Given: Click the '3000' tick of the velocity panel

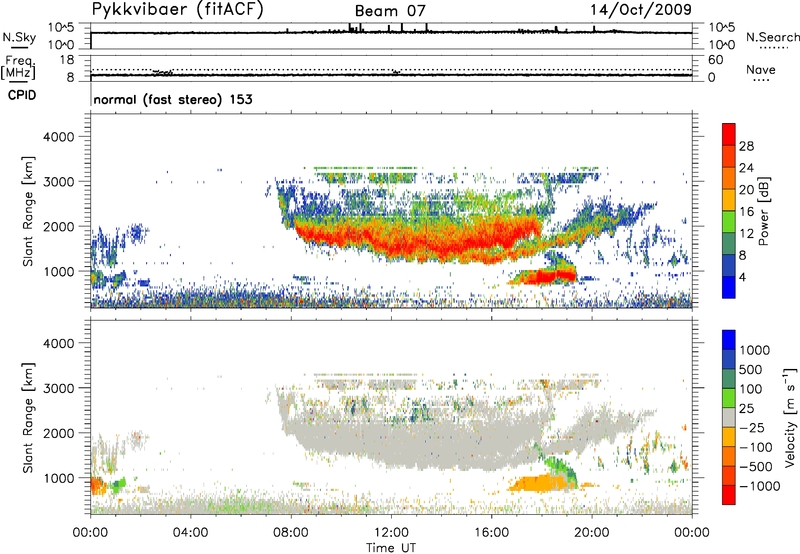Looking at the screenshot, I should [59, 389].
